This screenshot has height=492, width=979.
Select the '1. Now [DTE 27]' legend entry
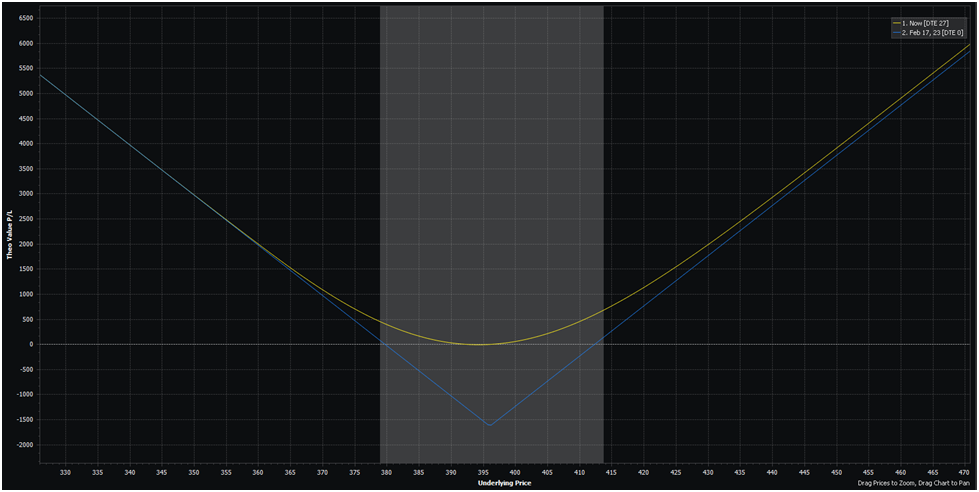926,22
